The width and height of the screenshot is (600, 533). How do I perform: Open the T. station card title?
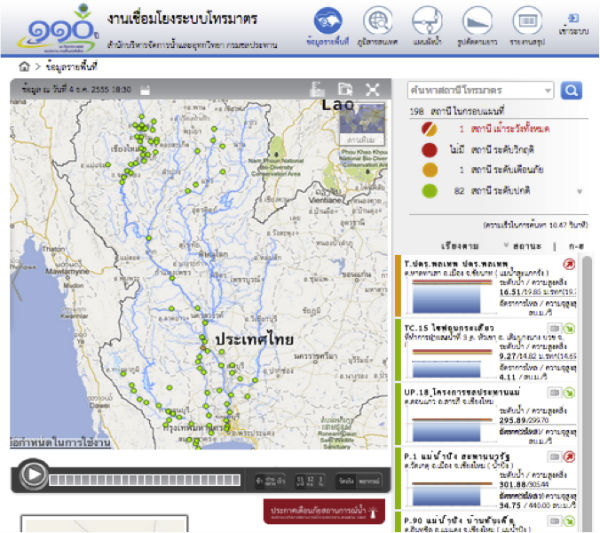456,264
